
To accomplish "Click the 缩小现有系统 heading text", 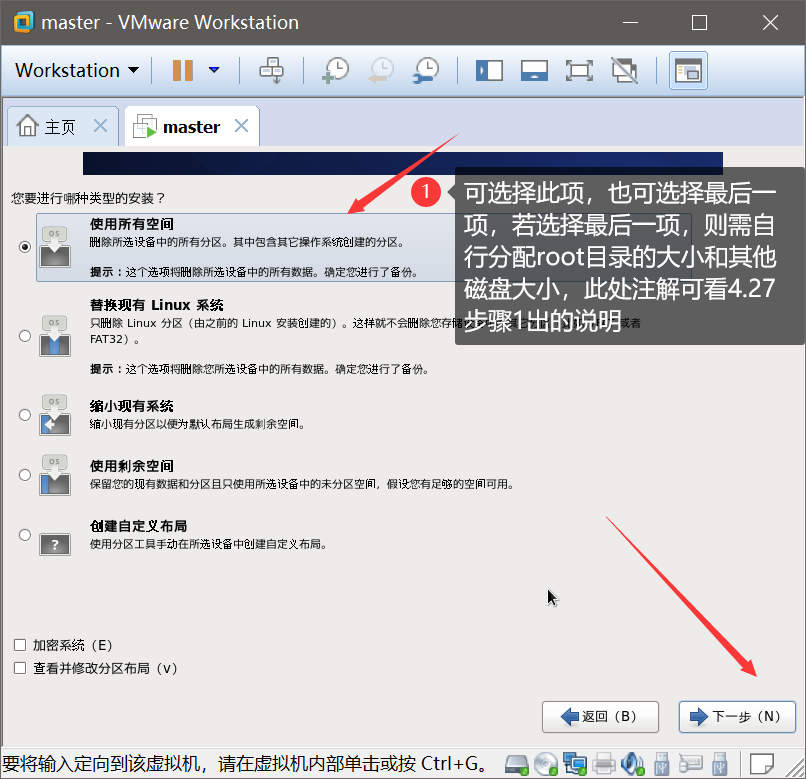I will (x=132, y=406).
